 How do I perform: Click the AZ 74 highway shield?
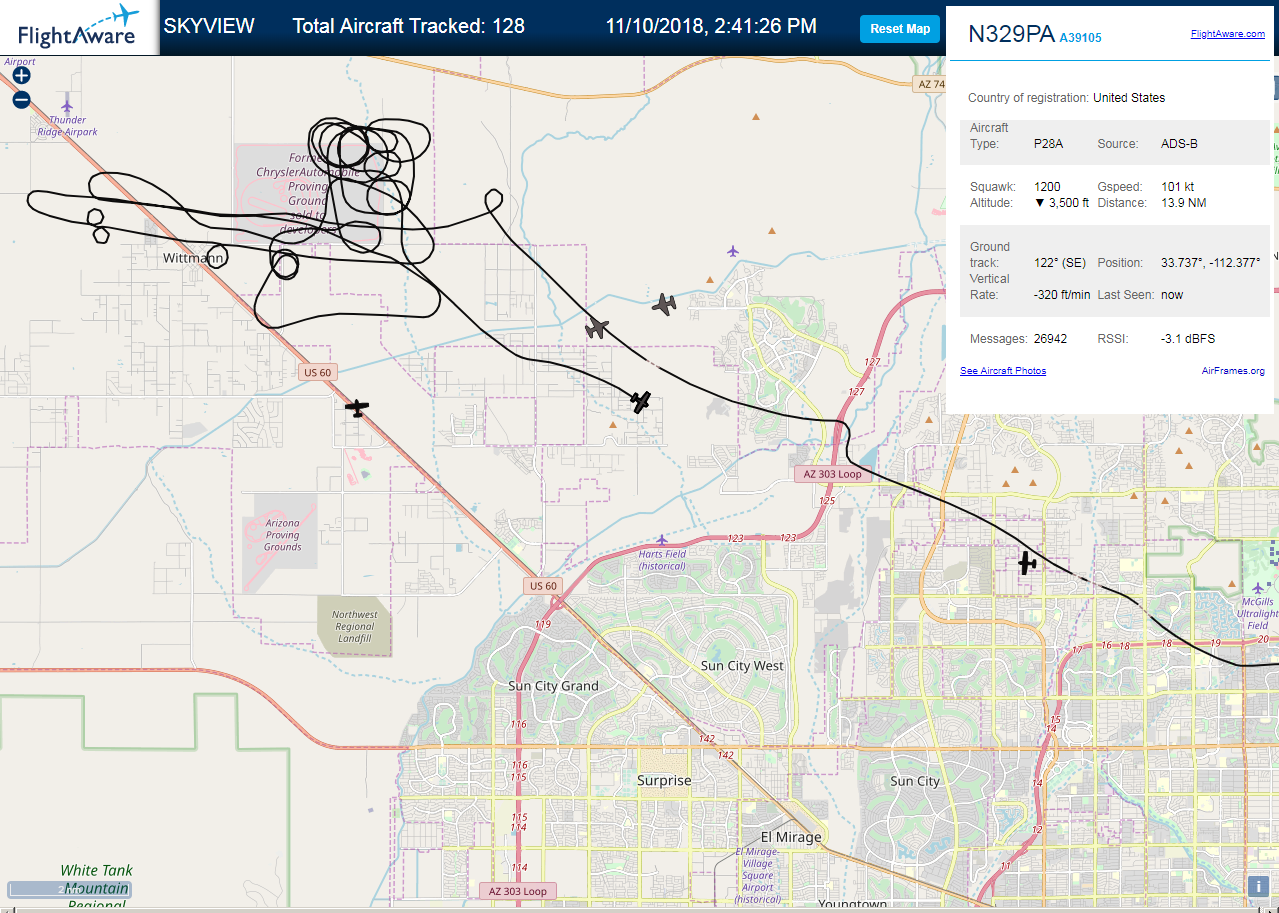pos(930,84)
